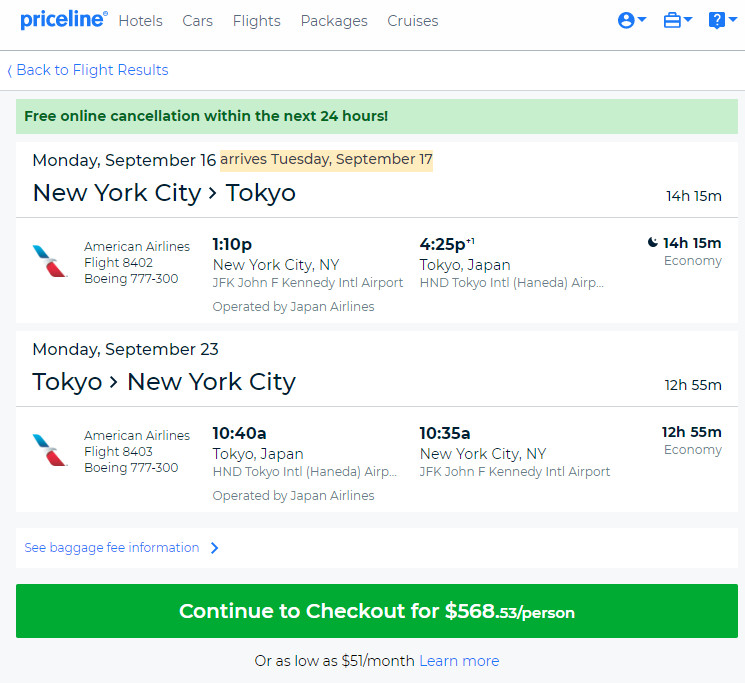Click the back chevron before Flight Results
Image resolution: width=745 pixels, height=683 pixels.
pos(10,71)
